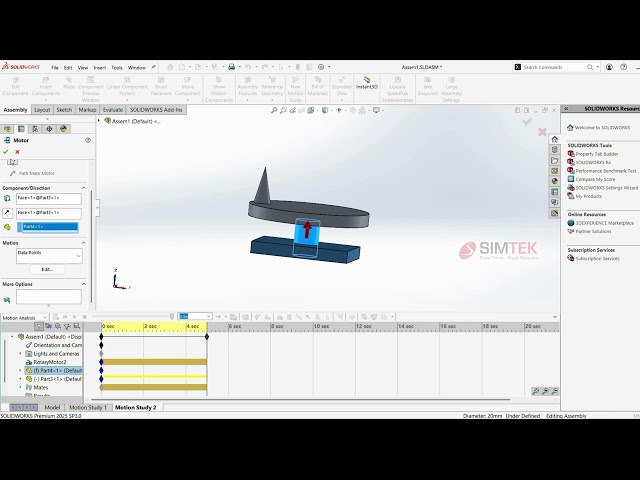Open the Motion Analysis study type dropdown
The image size is (640, 480).
point(24,317)
